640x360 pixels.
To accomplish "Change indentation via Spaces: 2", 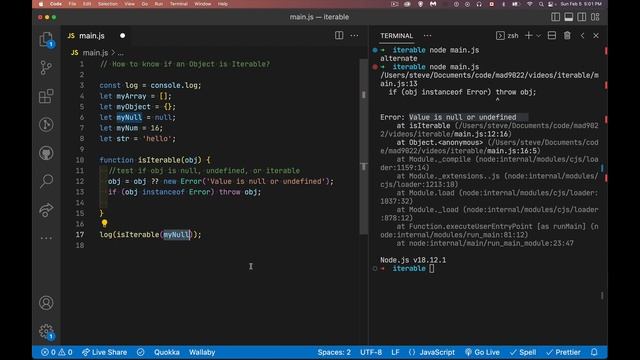I will point(334,352).
